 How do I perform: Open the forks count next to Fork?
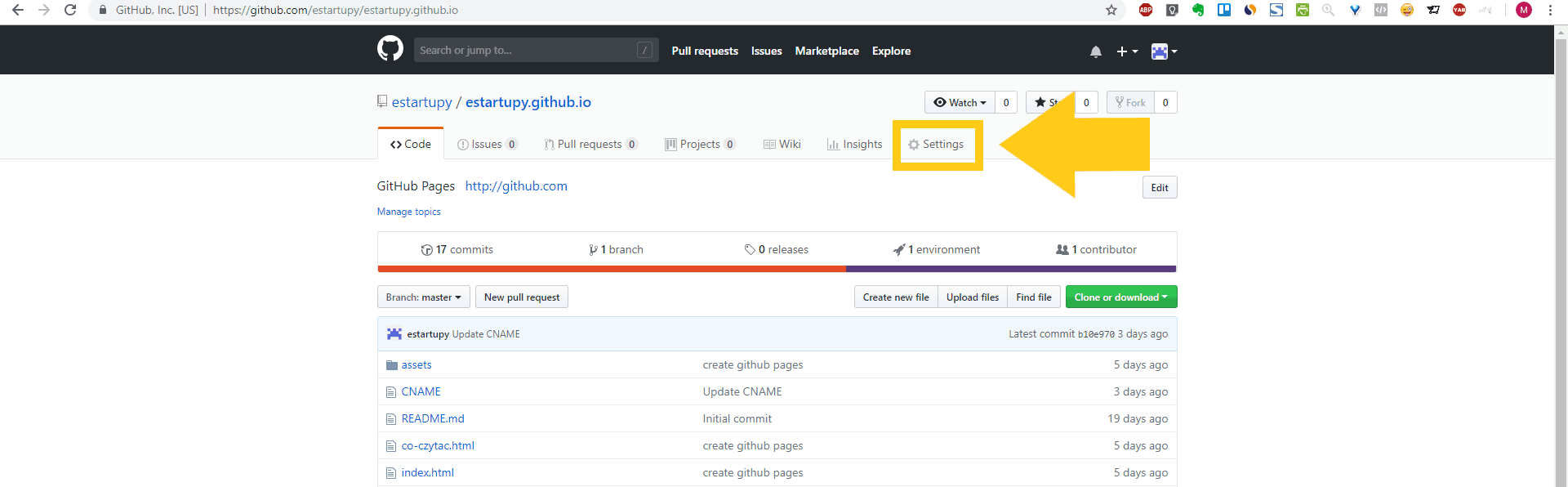(x=1165, y=102)
